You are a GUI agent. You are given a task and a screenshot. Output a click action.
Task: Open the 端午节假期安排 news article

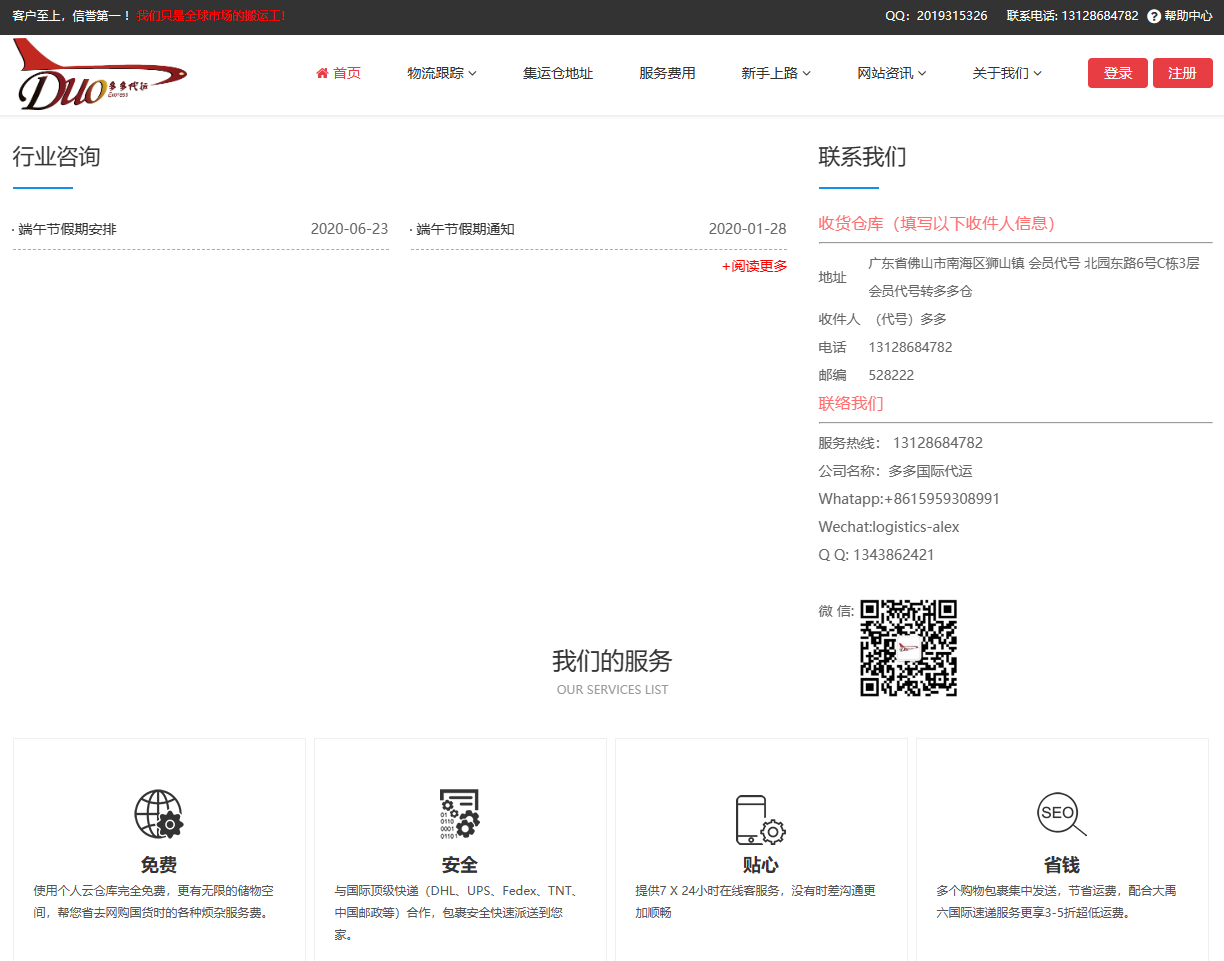[x=68, y=229]
